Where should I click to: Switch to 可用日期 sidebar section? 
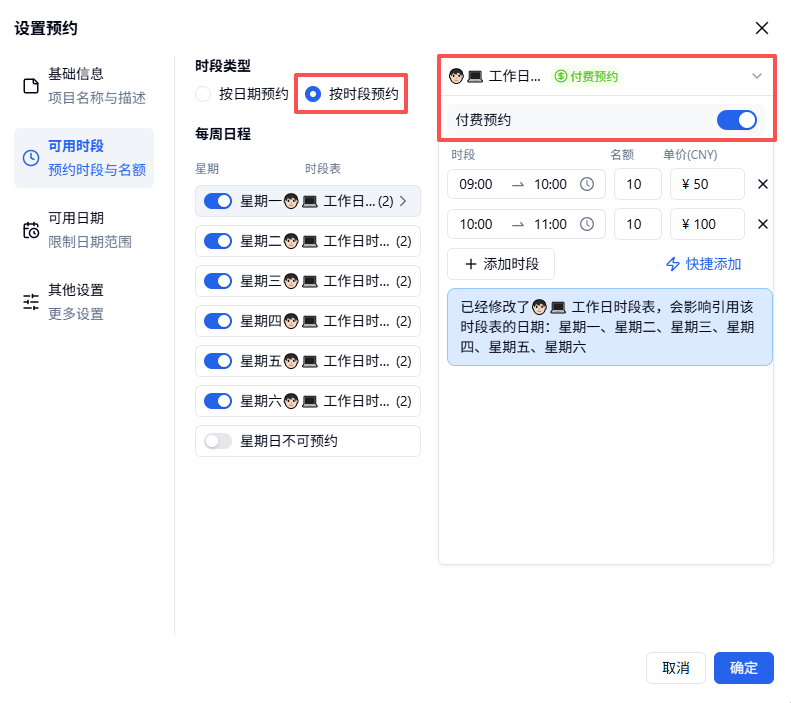84,230
